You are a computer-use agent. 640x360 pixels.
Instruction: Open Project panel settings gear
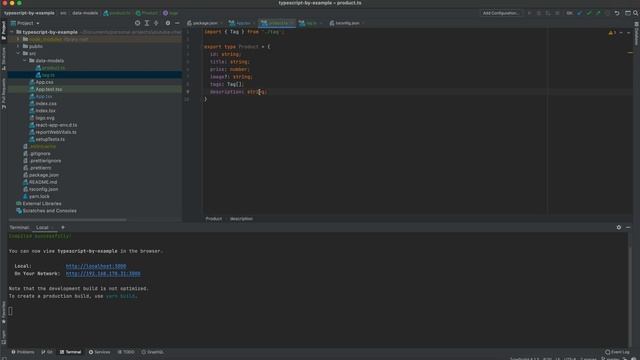point(168,23)
